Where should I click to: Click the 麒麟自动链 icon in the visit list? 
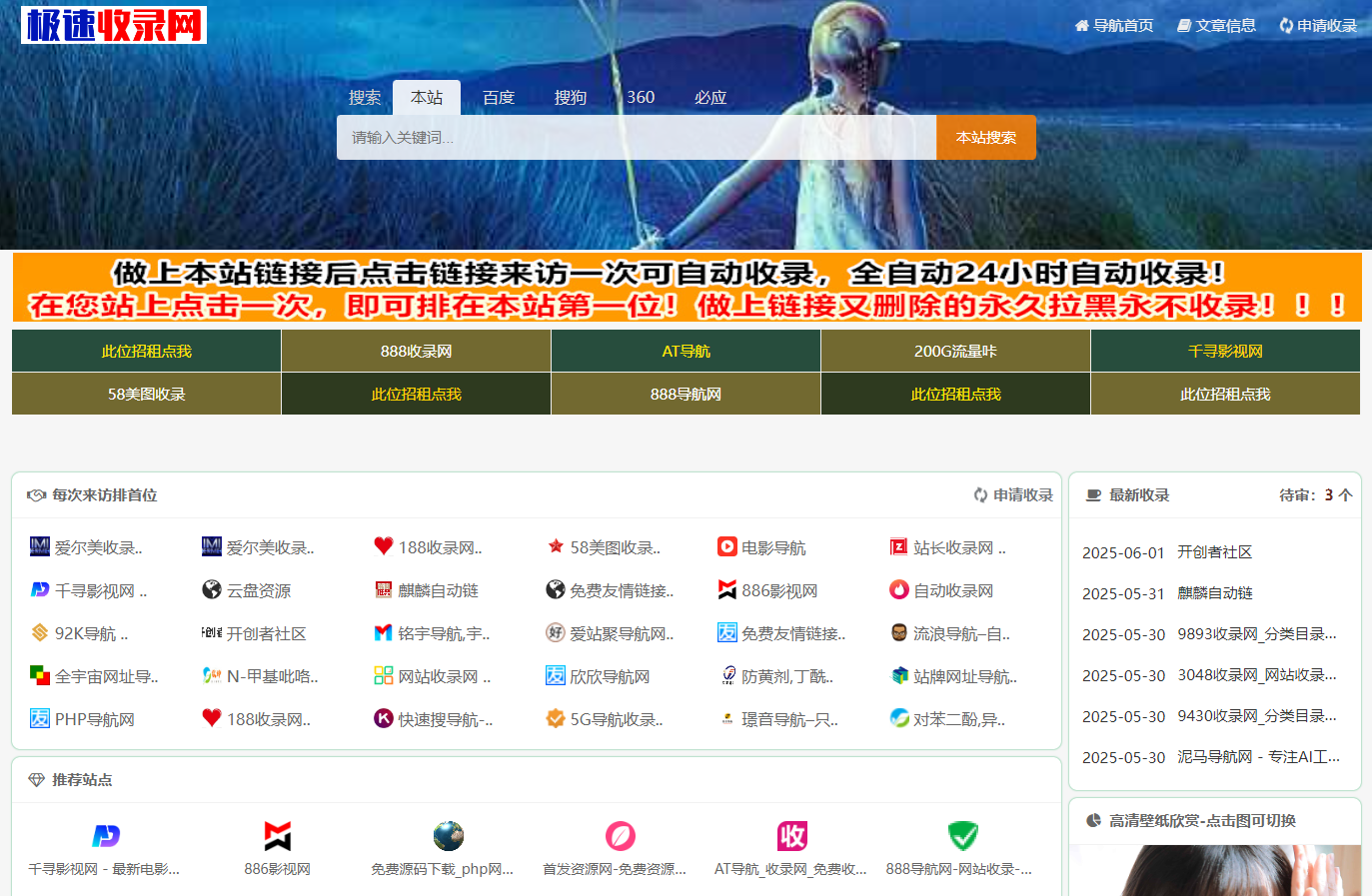pyautogui.click(x=384, y=589)
